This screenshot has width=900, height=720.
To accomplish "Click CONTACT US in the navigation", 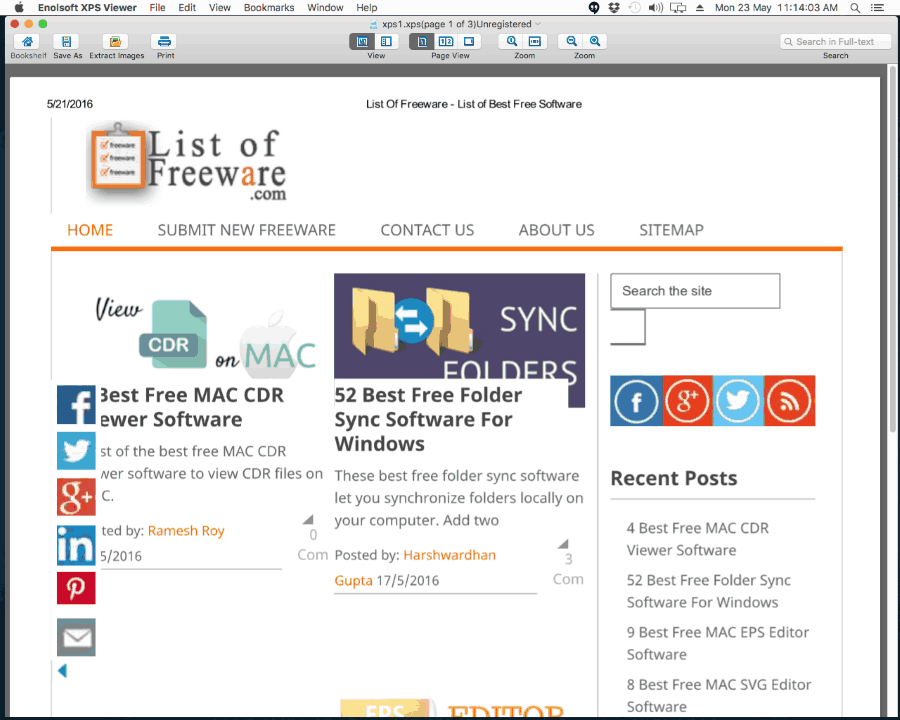I will [x=427, y=230].
